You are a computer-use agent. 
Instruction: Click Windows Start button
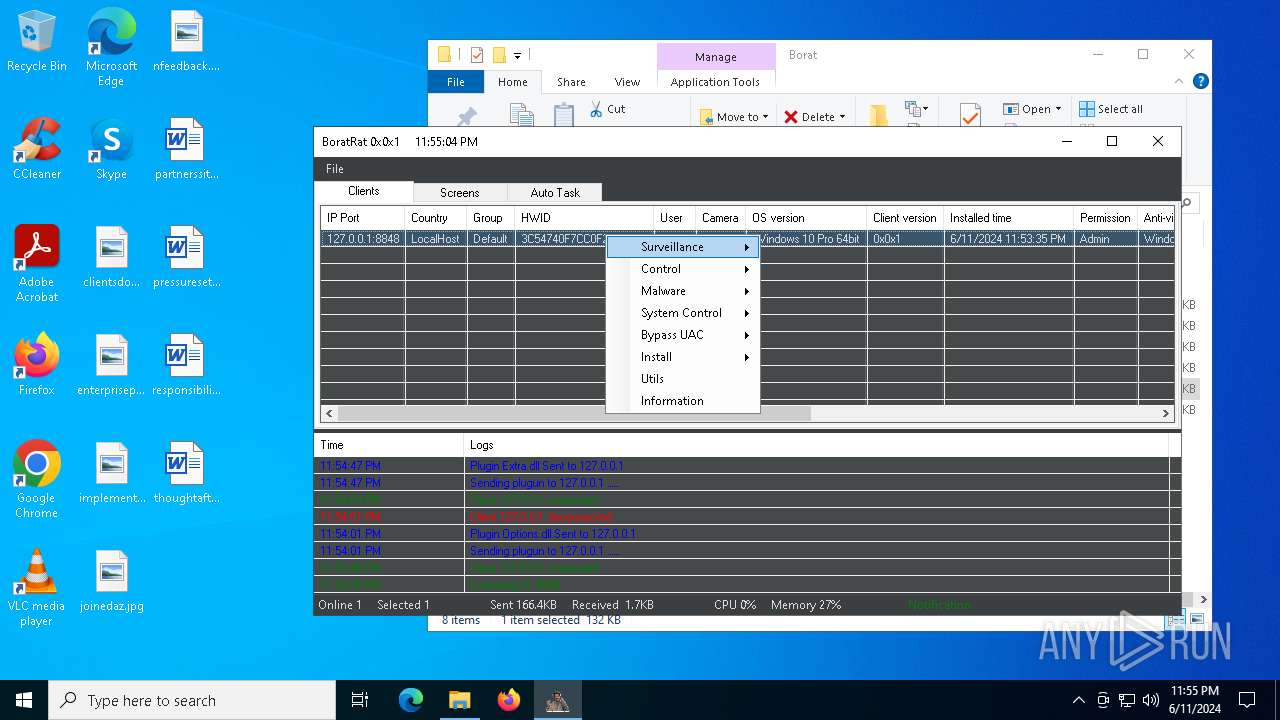coord(24,700)
